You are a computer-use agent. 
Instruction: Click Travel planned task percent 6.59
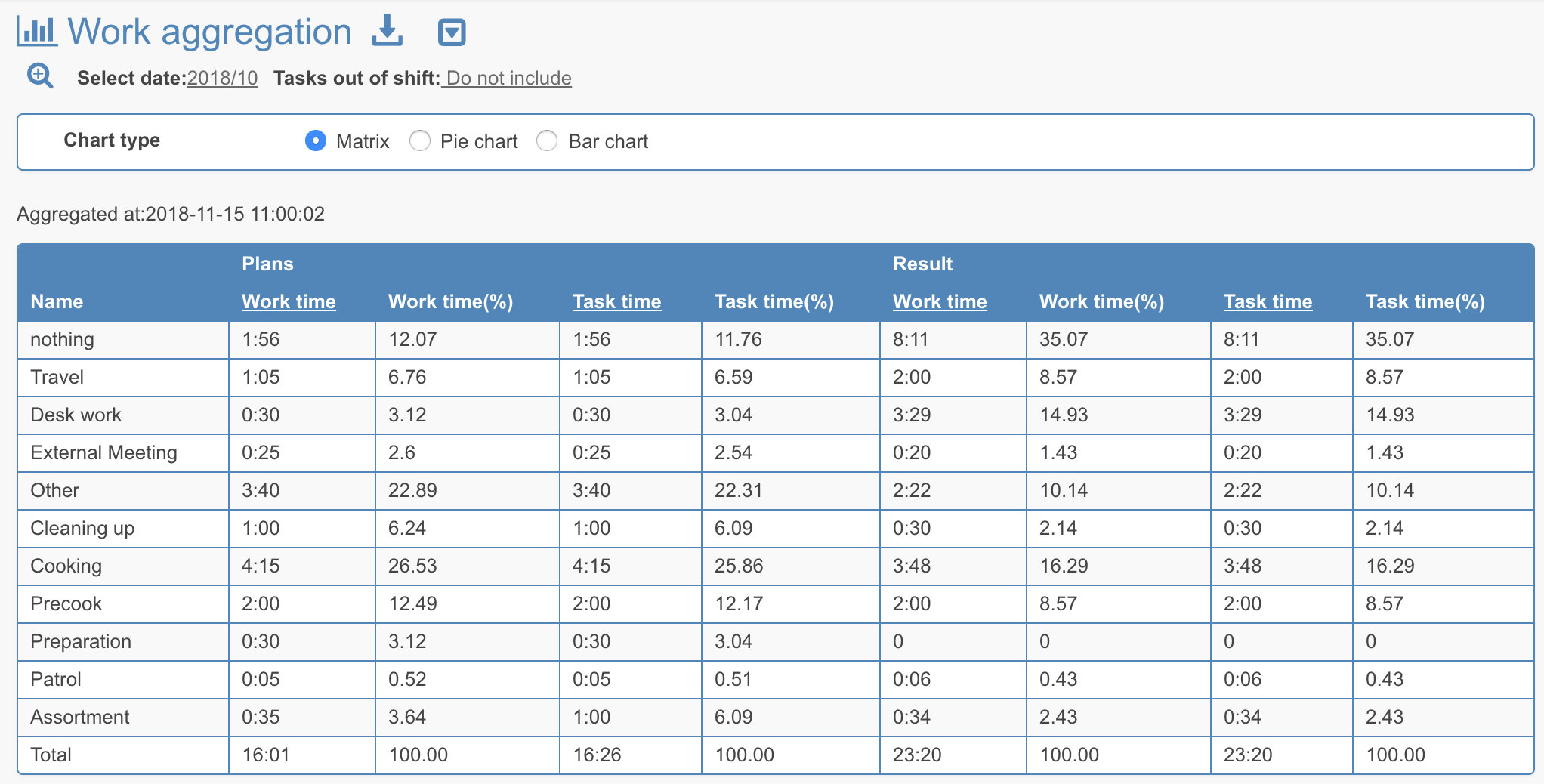[x=733, y=377]
